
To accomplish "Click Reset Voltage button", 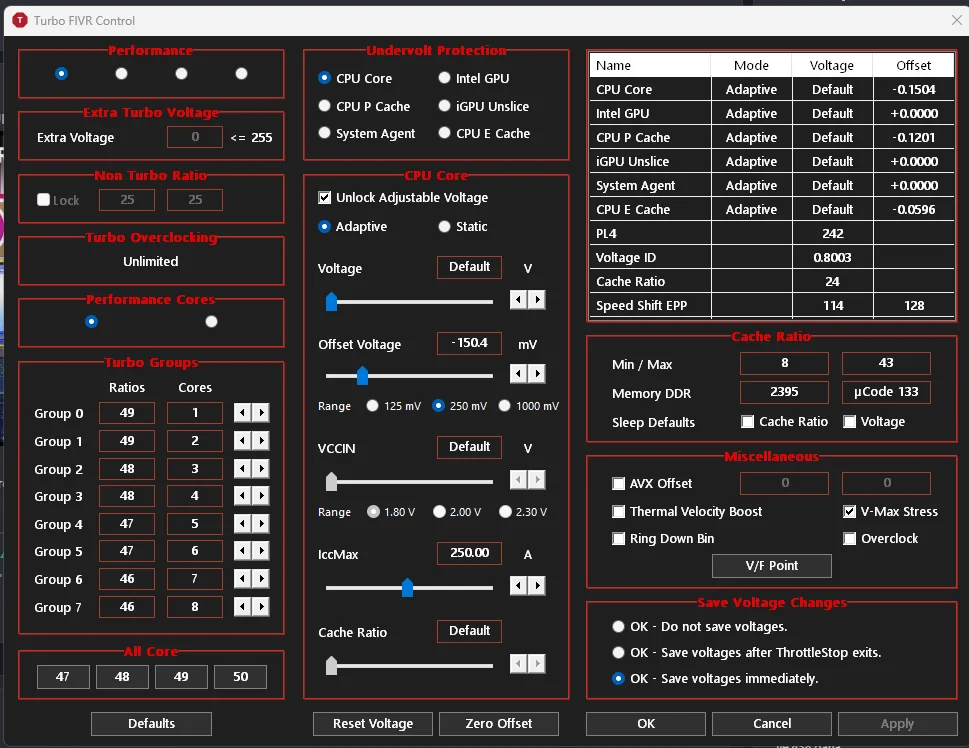I will 373,723.
